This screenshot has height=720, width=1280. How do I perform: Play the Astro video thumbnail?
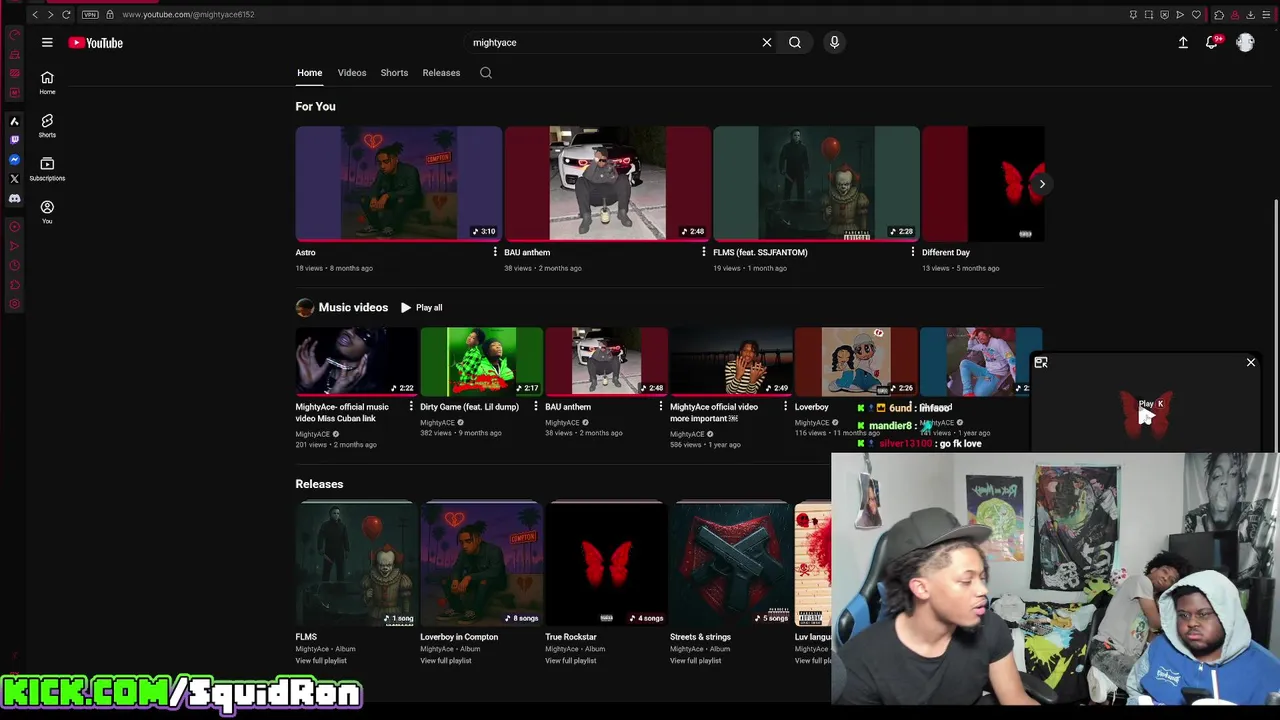click(398, 184)
